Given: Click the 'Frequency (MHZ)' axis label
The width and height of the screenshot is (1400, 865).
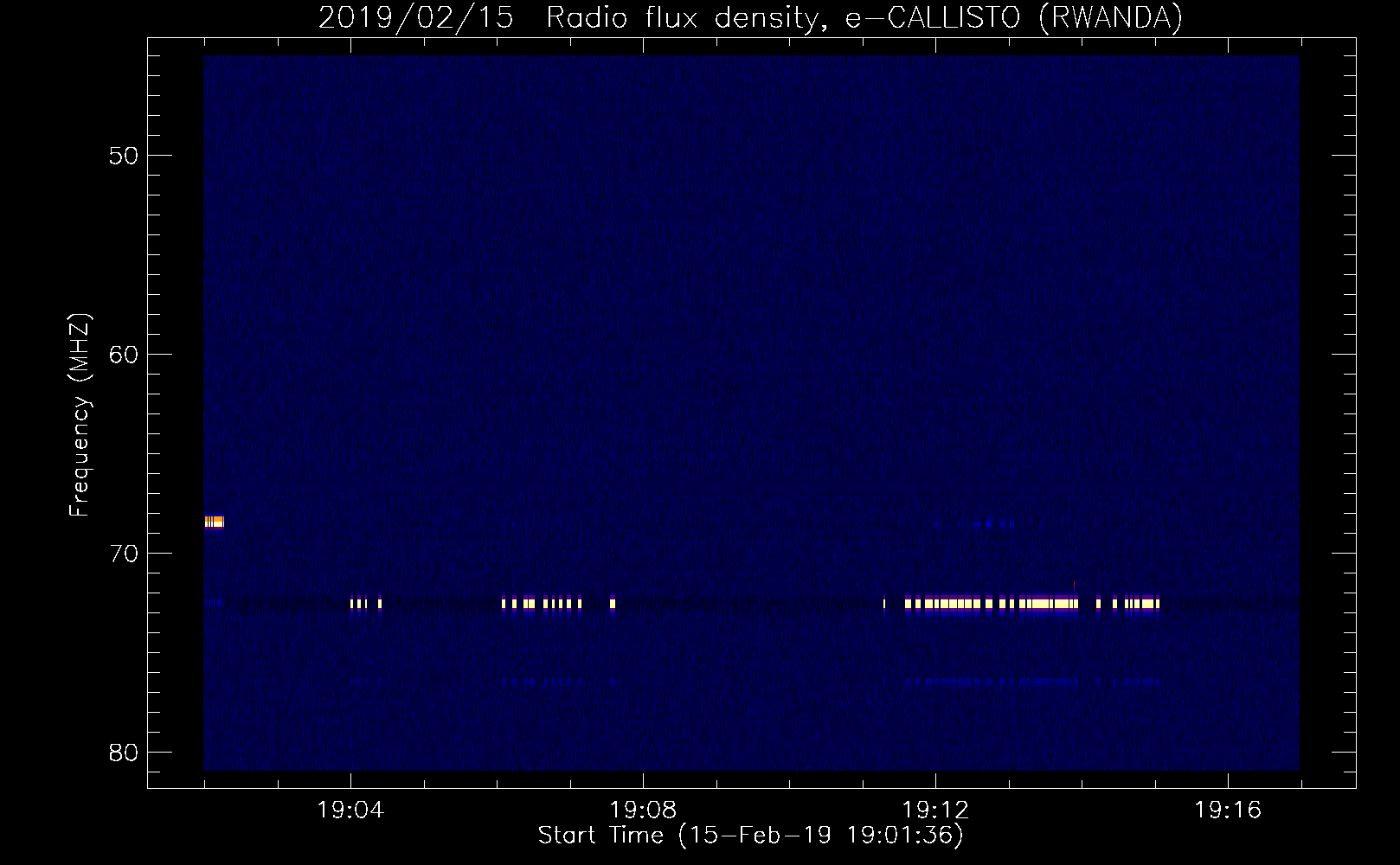Looking at the screenshot, I should [80, 414].
